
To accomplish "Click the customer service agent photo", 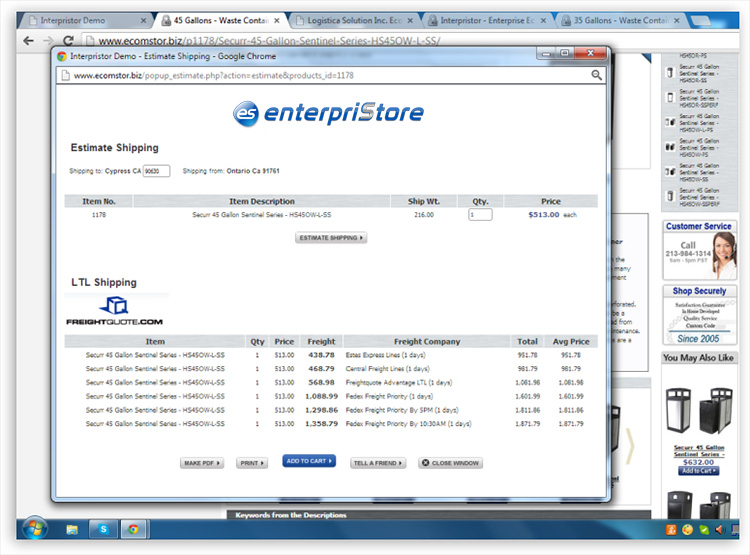I will click(x=724, y=255).
